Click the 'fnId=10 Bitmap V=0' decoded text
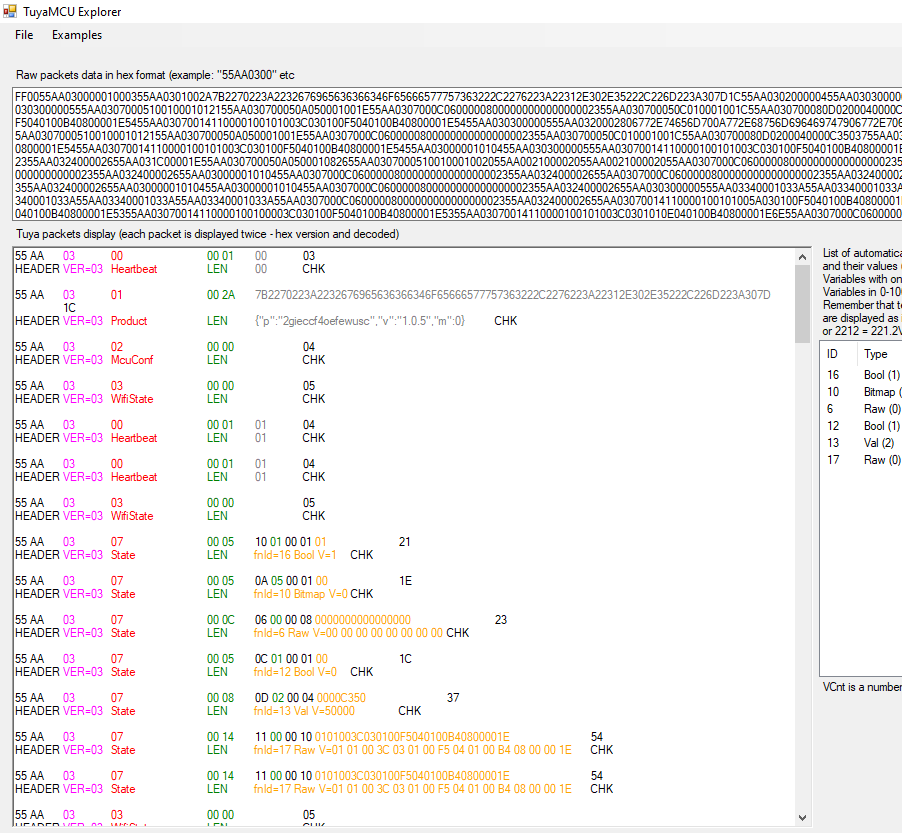 301,594
